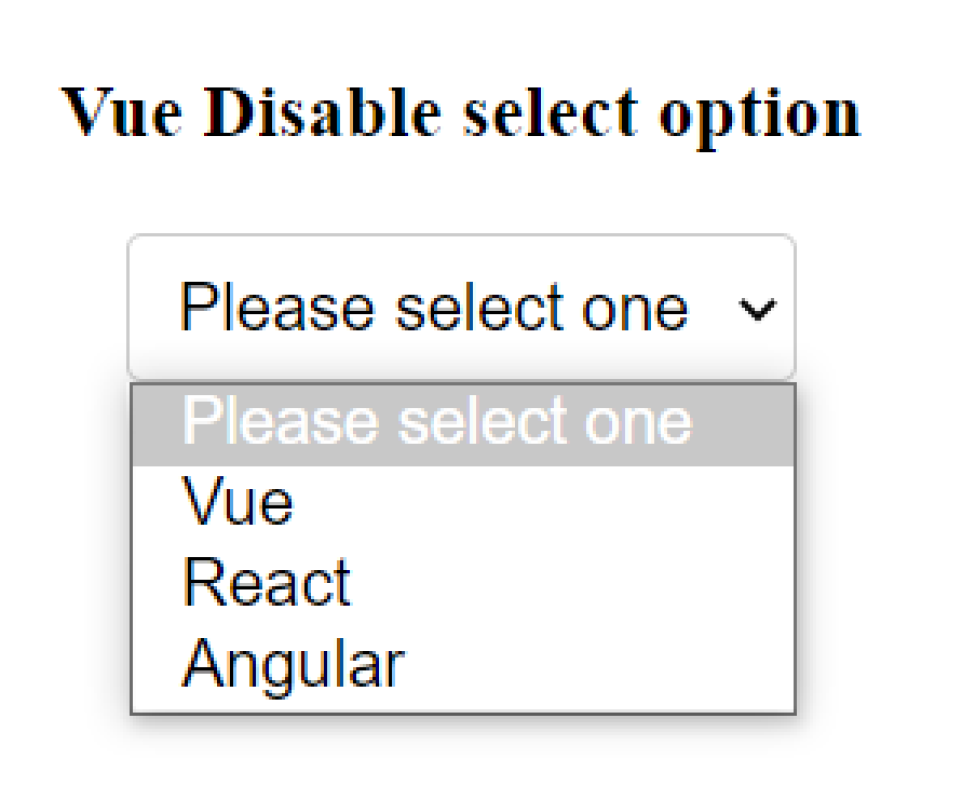Viewport: 962px width, 800px height.
Task: Click highlighted 'Please select one' list option
Action: (x=436, y=423)
